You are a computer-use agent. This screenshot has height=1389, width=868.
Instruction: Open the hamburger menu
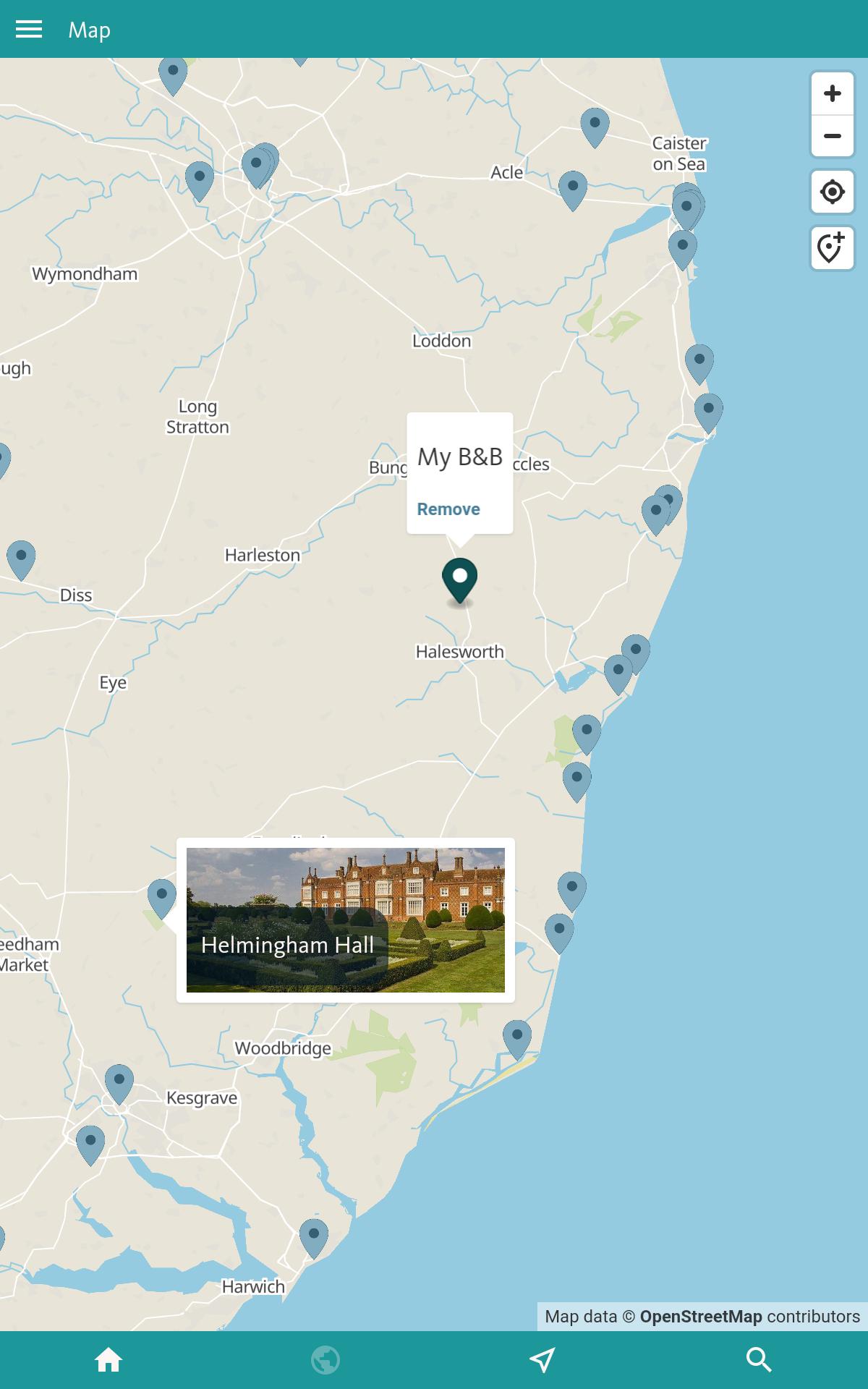pos(29,29)
